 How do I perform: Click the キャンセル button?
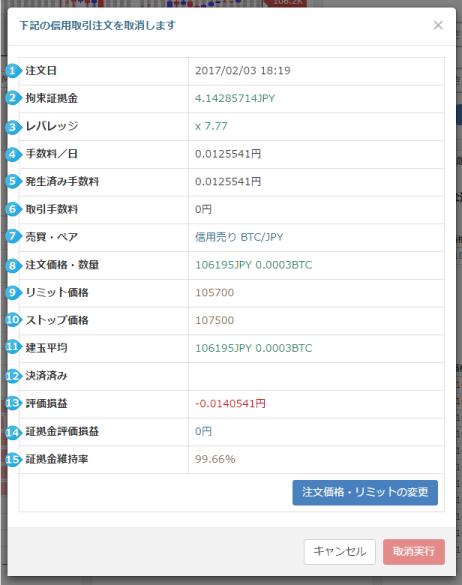pyautogui.click(x=340, y=551)
